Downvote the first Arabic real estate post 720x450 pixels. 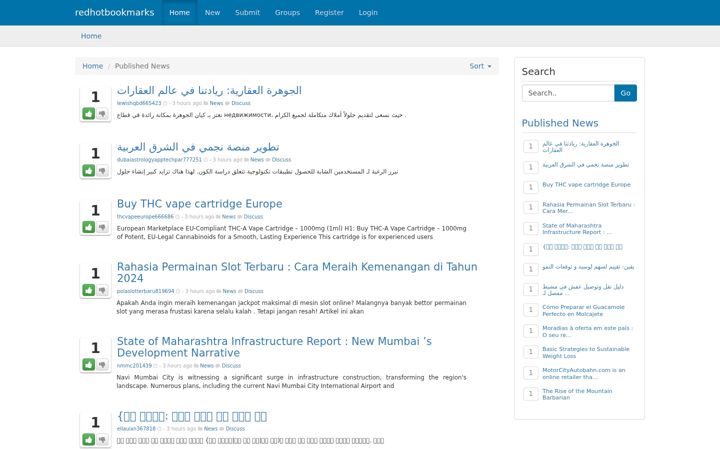point(102,113)
